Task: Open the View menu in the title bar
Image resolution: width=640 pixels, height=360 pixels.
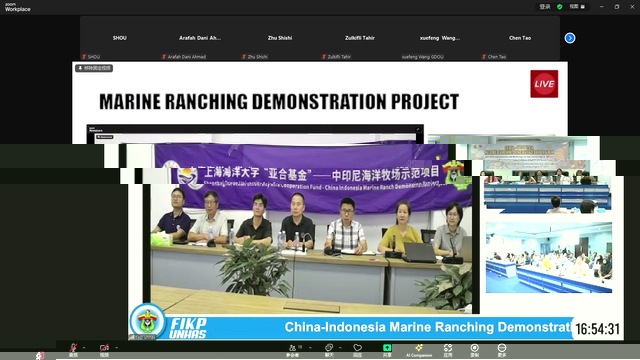Action: pyautogui.click(x=577, y=7)
